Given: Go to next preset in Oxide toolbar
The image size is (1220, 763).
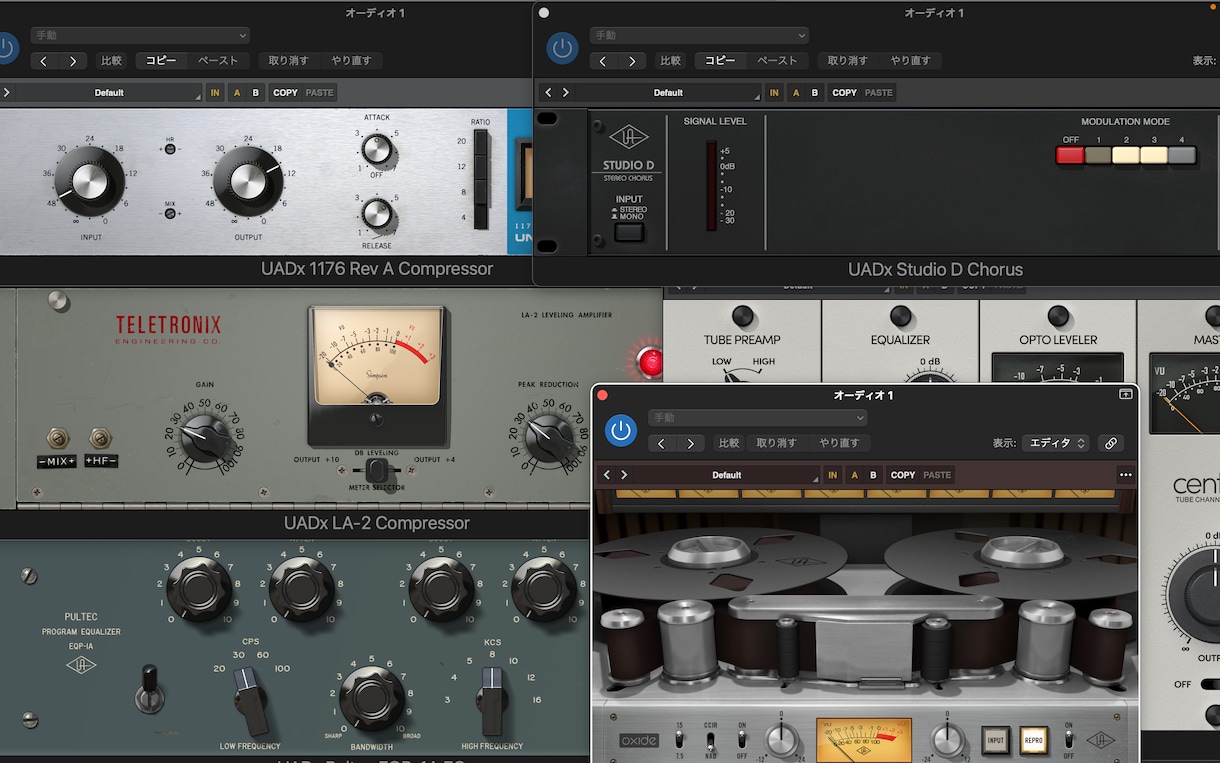Looking at the screenshot, I should (x=624, y=475).
